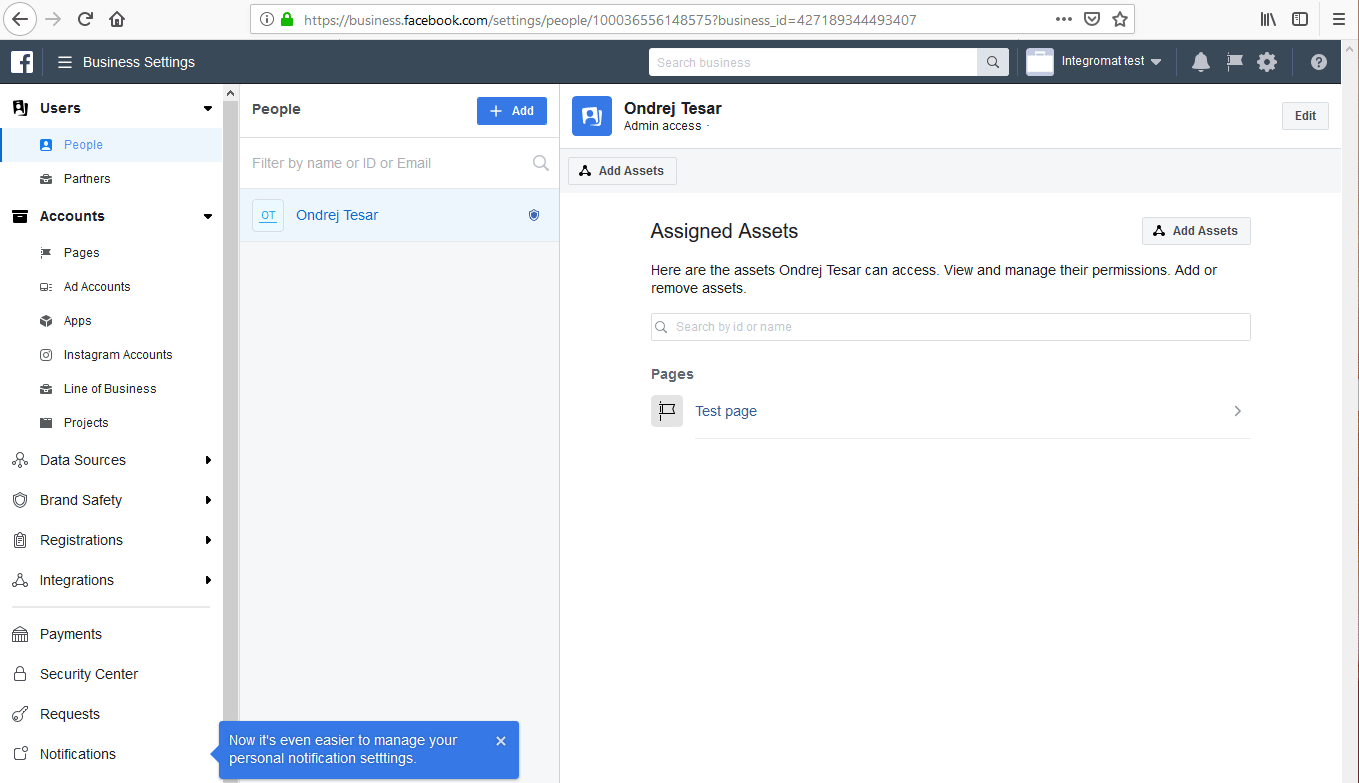The width and height of the screenshot is (1359, 783).
Task: Click the blue Add button in People panel
Action: coord(512,111)
